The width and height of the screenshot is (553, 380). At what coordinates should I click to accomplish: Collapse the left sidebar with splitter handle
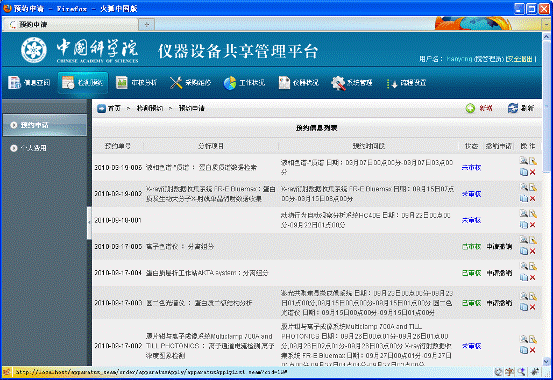pyautogui.click(x=89, y=222)
